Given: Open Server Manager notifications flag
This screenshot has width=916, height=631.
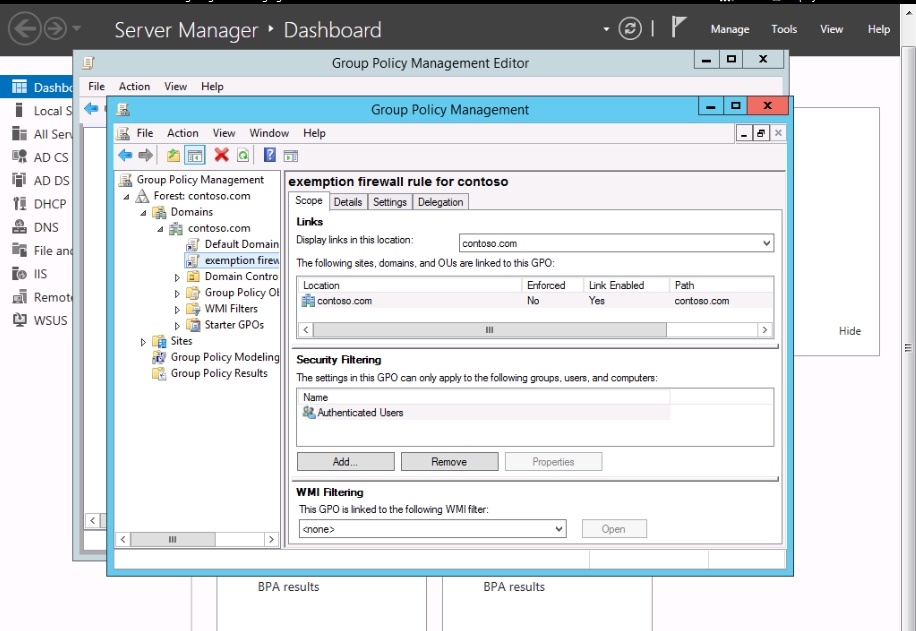Looking at the screenshot, I should point(678,27).
